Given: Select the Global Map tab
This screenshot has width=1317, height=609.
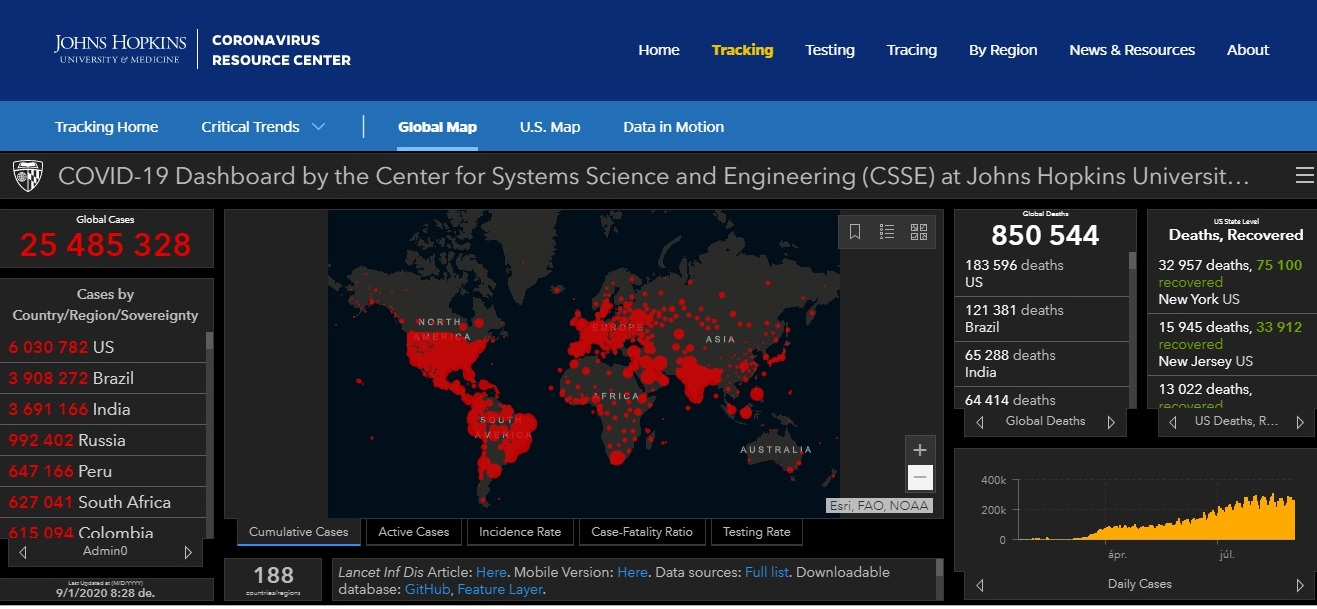Looking at the screenshot, I should pyautogui.click(x=437, y=127).
